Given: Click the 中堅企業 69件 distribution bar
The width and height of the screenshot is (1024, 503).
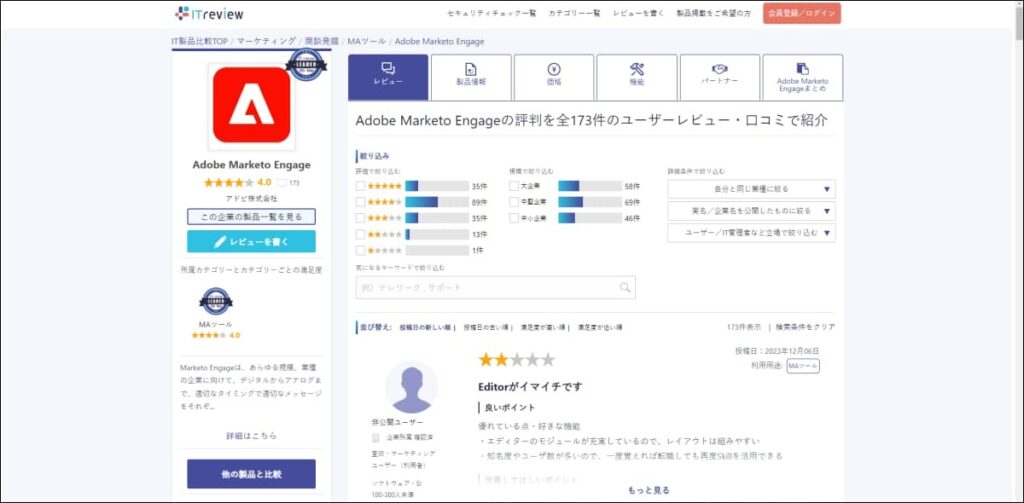Looking at the screenshot, I should pos(590,202).
